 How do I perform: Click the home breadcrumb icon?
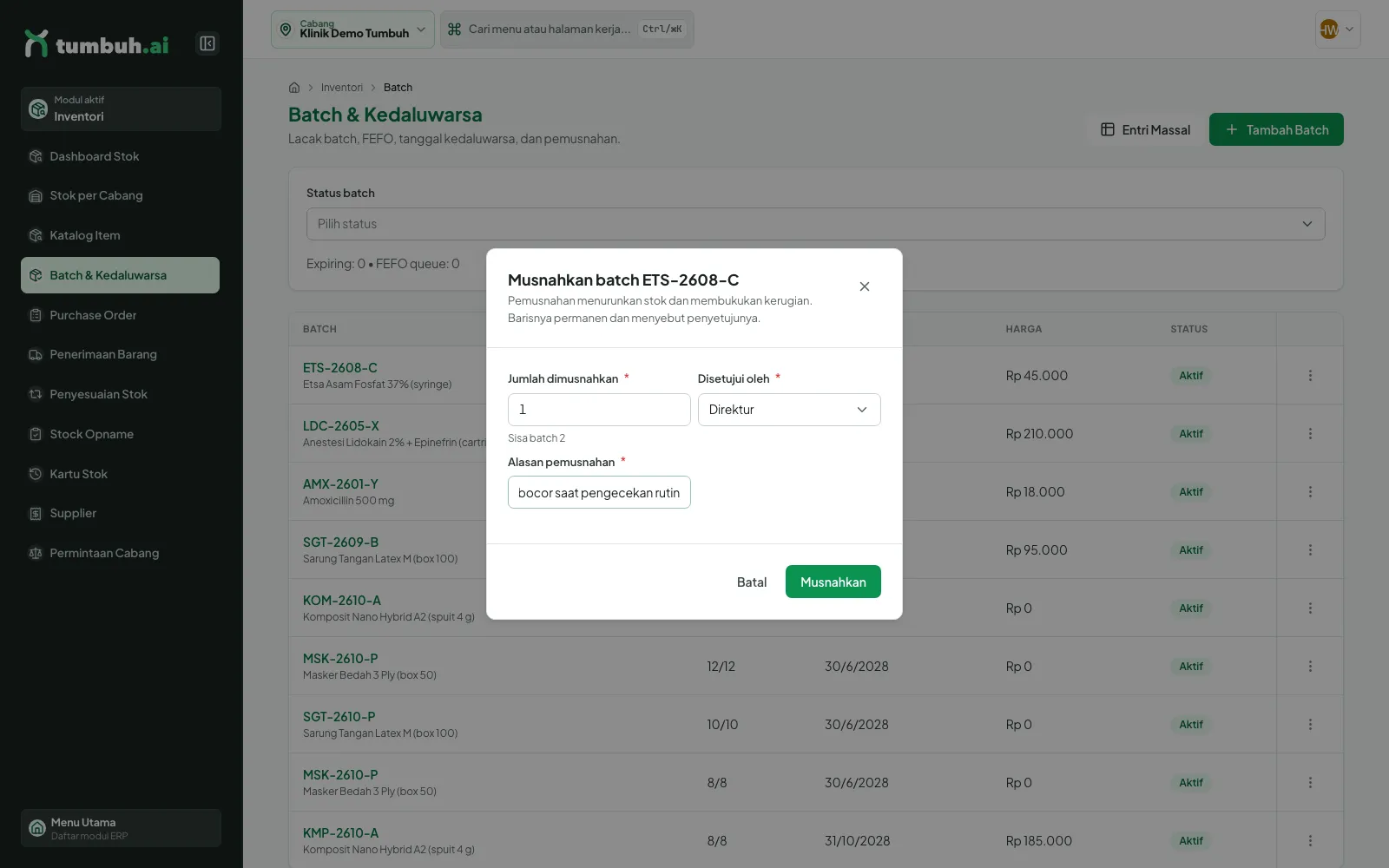pyautogui.click(x=294, y=88)
